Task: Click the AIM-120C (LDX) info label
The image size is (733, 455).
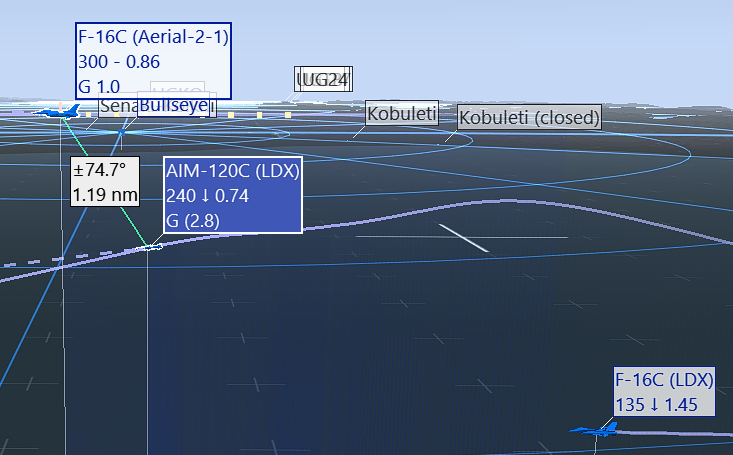Action: pos(233,195)
